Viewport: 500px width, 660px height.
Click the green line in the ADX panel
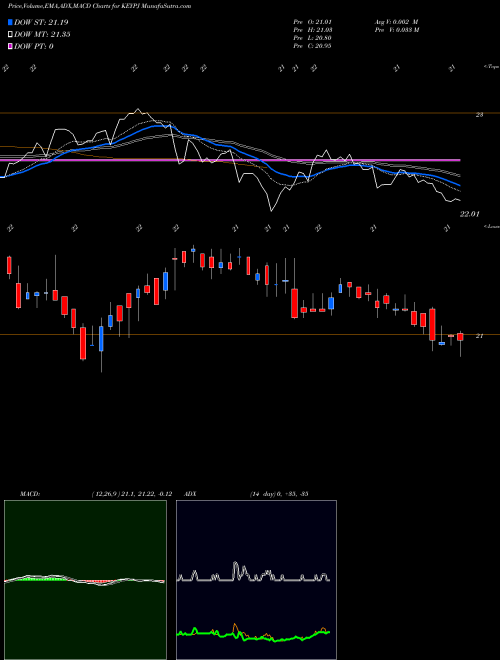click(253, 634)
